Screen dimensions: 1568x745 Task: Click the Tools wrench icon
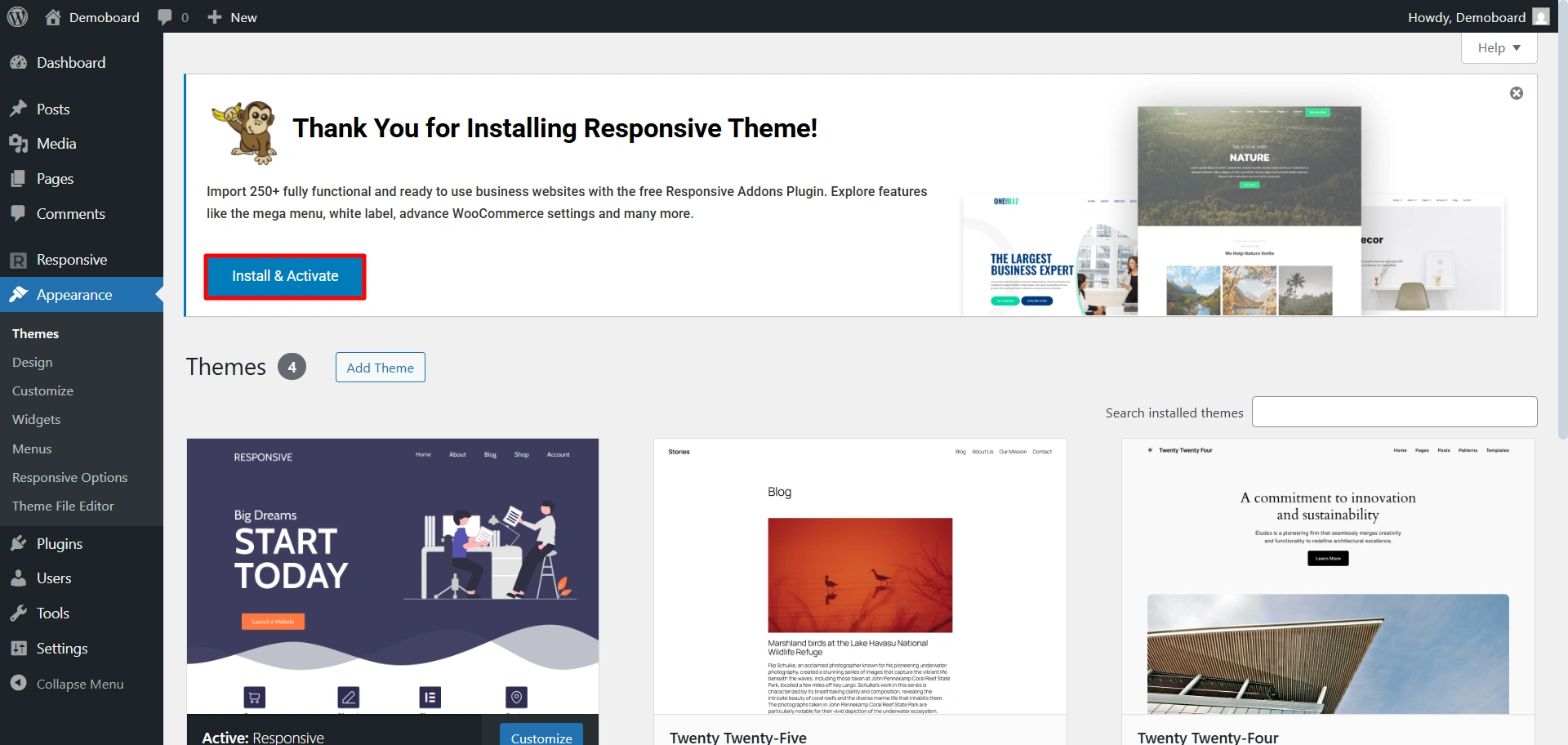(18, 613)
